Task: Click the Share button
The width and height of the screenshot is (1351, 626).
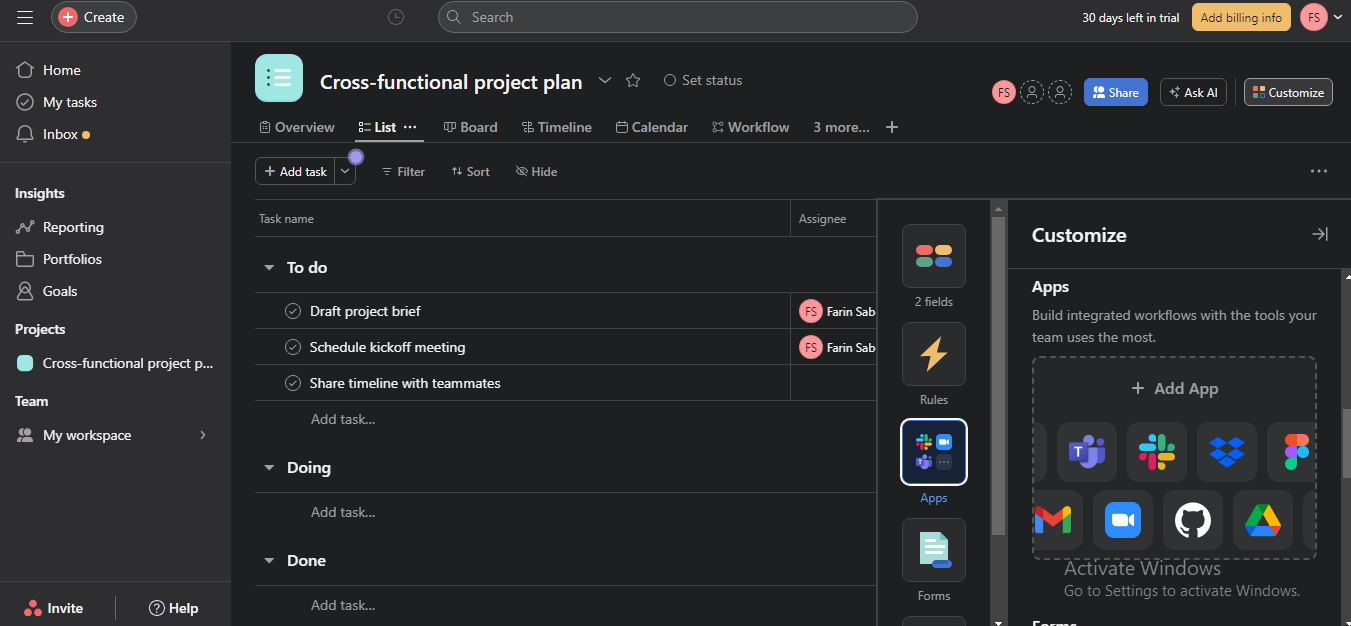Action: pos(1115,92)
